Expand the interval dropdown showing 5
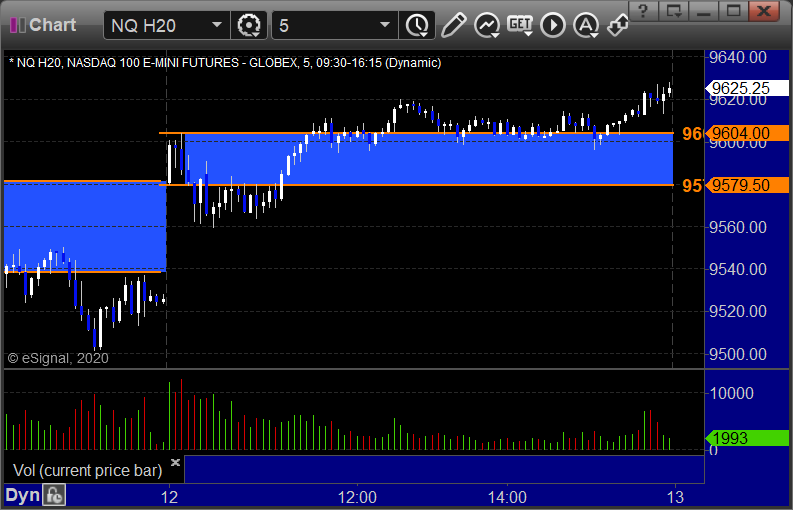The width and height of the screenshot is (793, 510). tap(385, 25)
